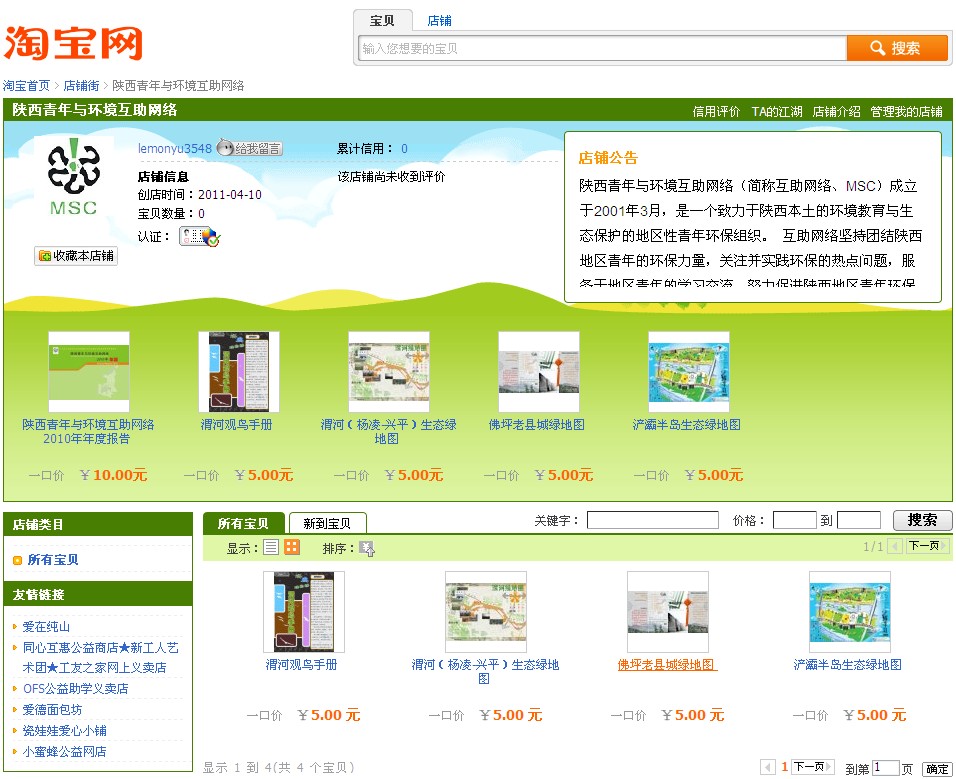This screenshot has height=779, width=956.
Task: Open featured thumbnail of 2010年年度报告
Action: [89, 372]
